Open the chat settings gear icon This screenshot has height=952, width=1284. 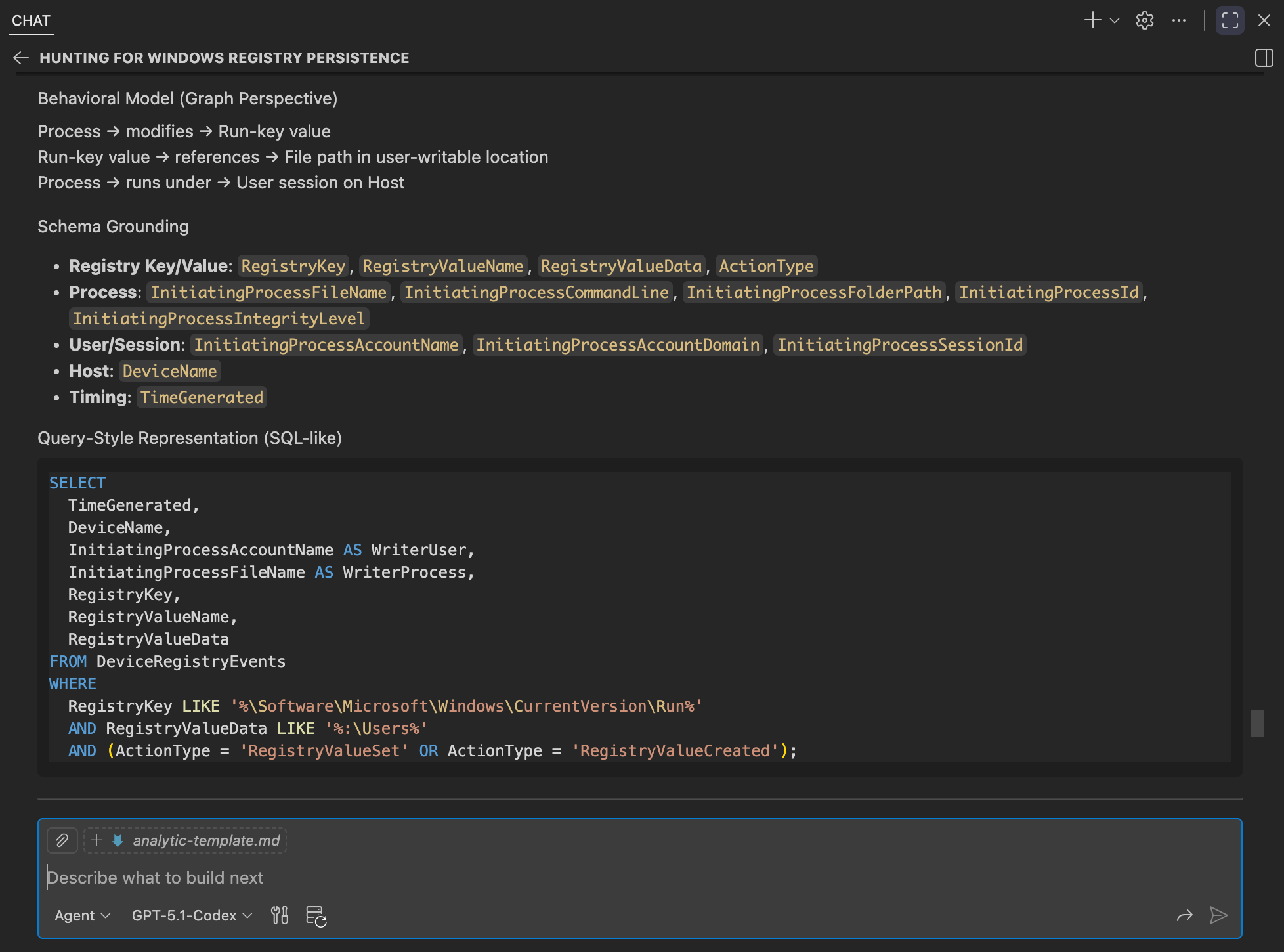1144,21
